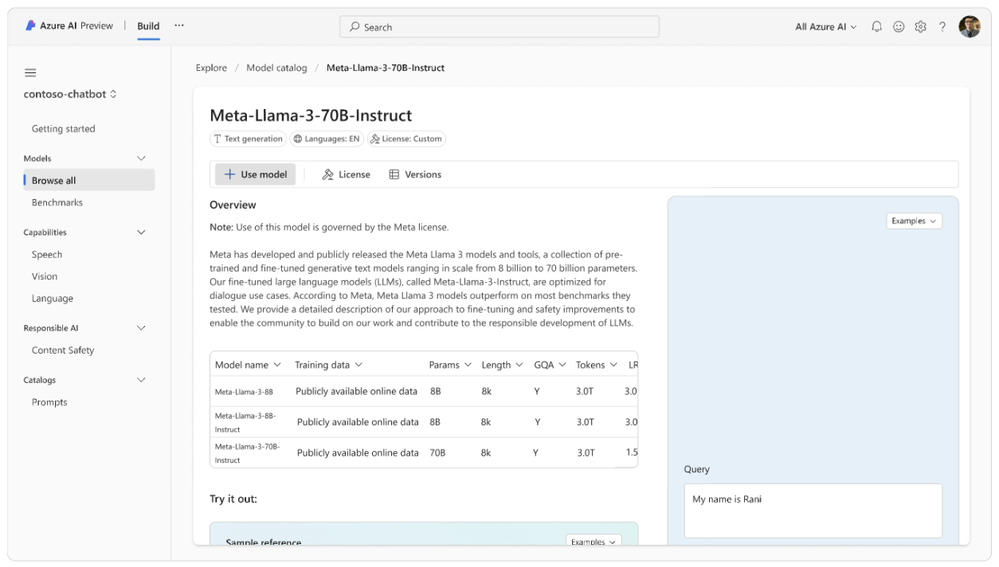The width and height of the screenshot is (999, 567).
Task: Open Getting started in sidebar
Action: tap(64, 129)
